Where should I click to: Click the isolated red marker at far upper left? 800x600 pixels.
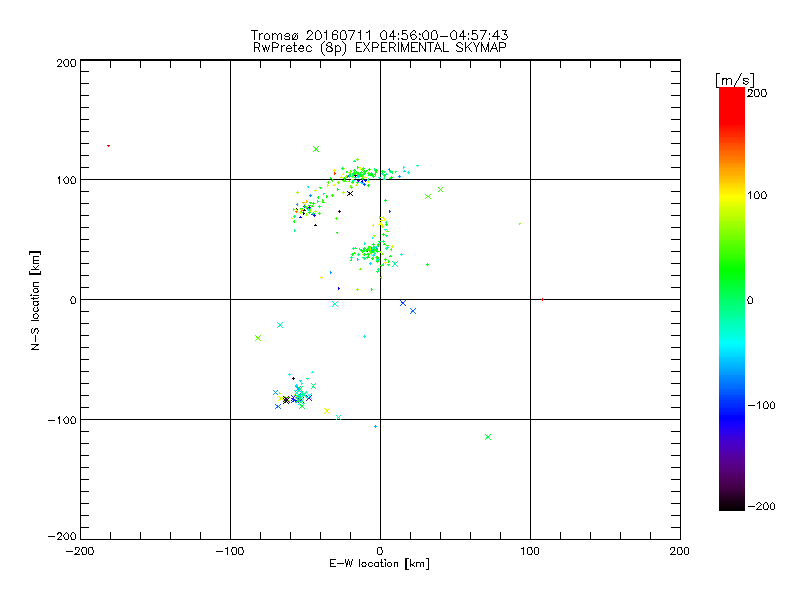point(108,146)
